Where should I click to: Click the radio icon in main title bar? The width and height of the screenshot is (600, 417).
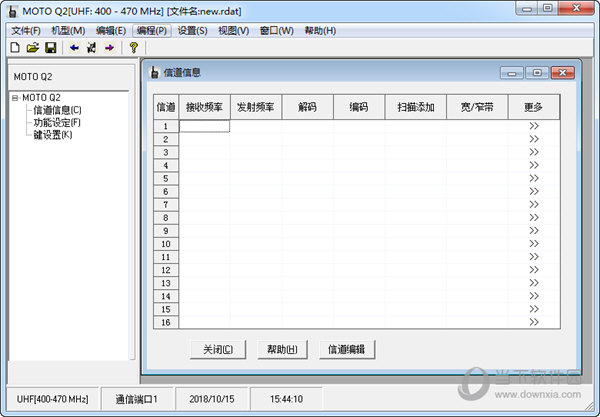(x=13, y=11)
